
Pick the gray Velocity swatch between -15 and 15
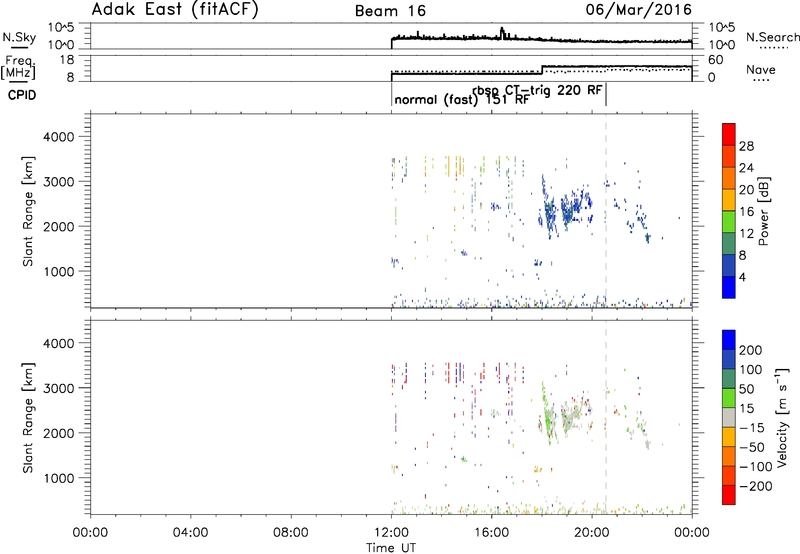click(x=729, y=417)
